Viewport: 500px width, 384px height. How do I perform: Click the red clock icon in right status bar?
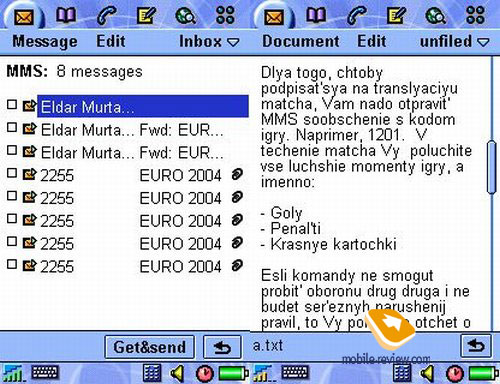[455, 373]
